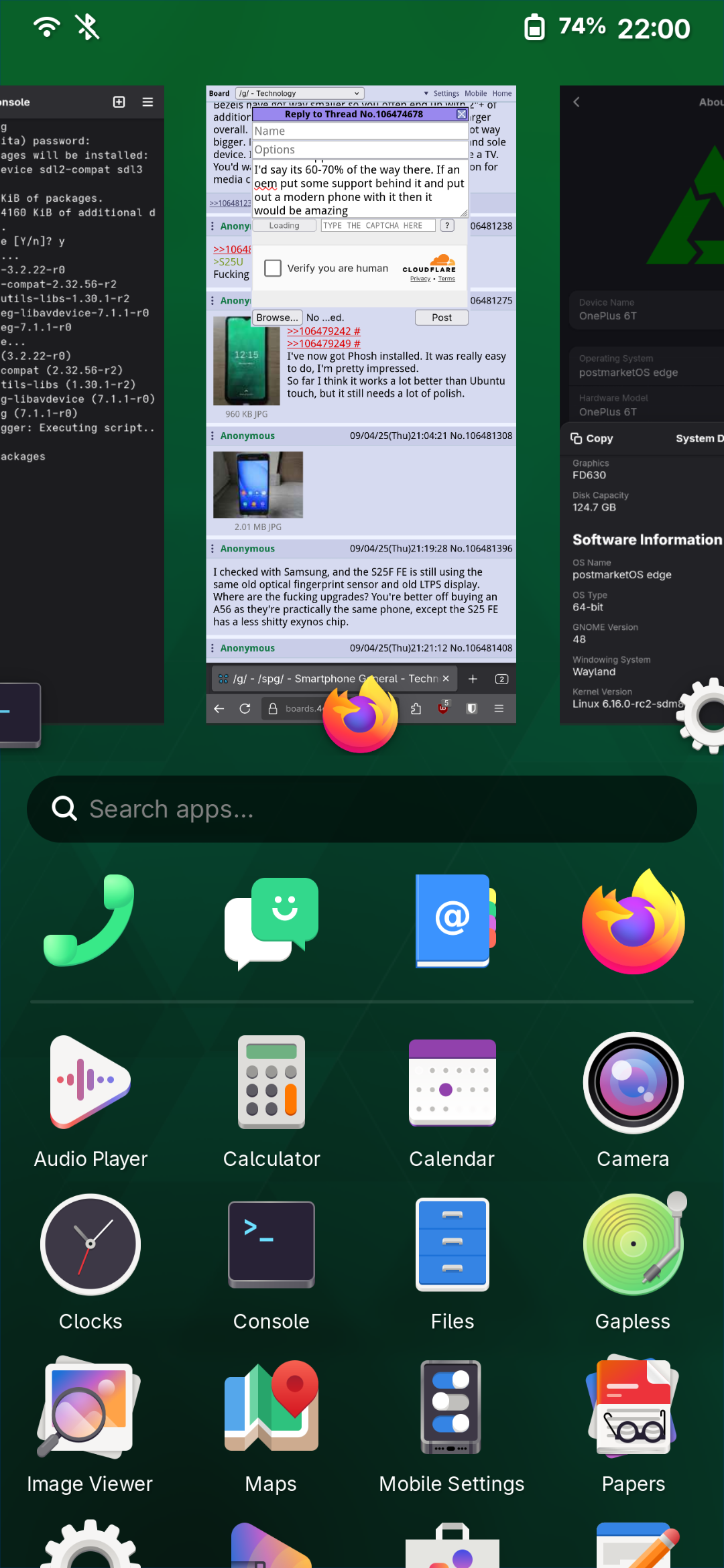The height and width of the screenshot is (1568, 724).
Task: Open Cloudflare Privacy link
Action: (x=420, y=279)
